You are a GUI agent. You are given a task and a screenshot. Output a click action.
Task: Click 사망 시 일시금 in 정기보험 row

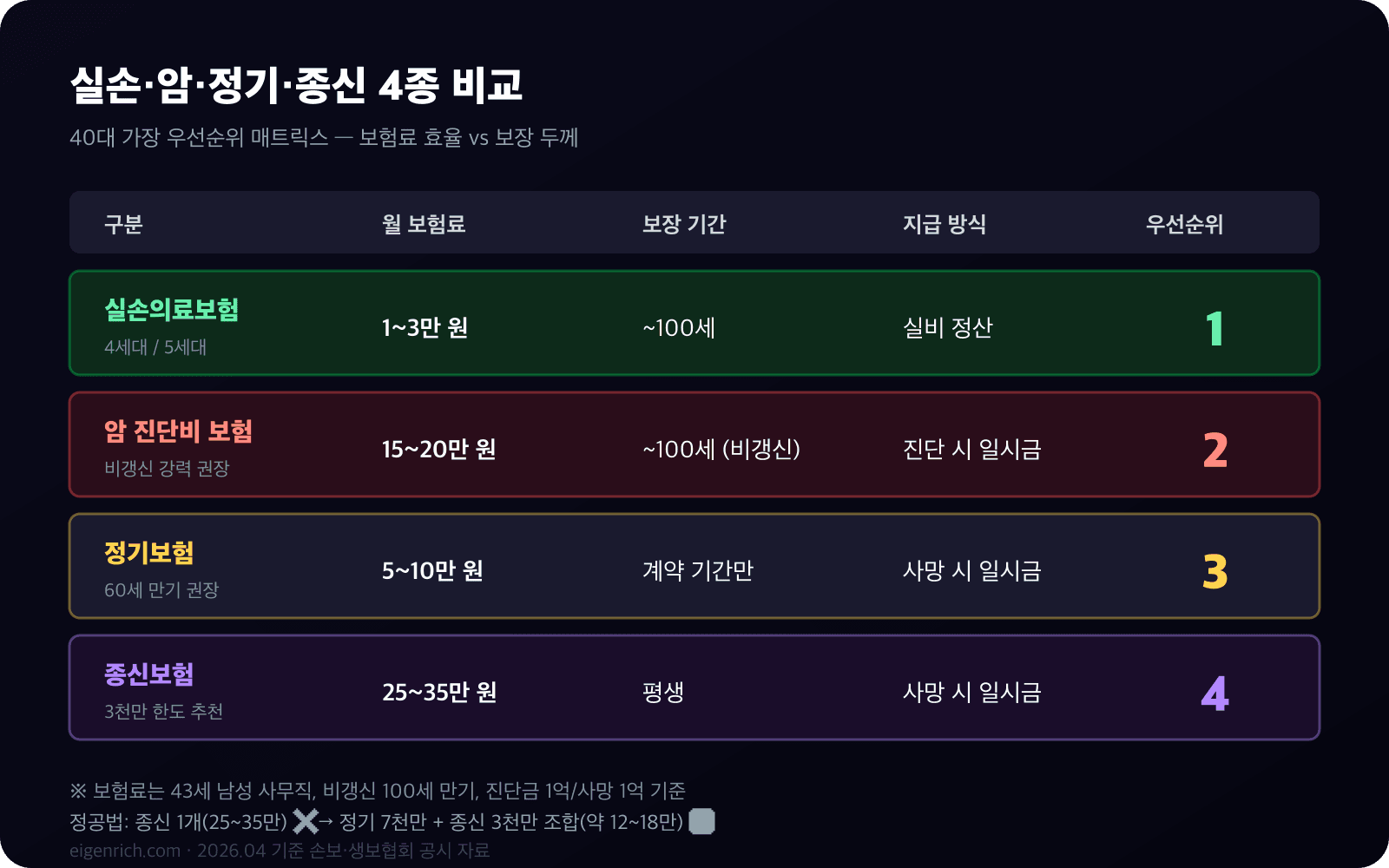click(972, 570)
